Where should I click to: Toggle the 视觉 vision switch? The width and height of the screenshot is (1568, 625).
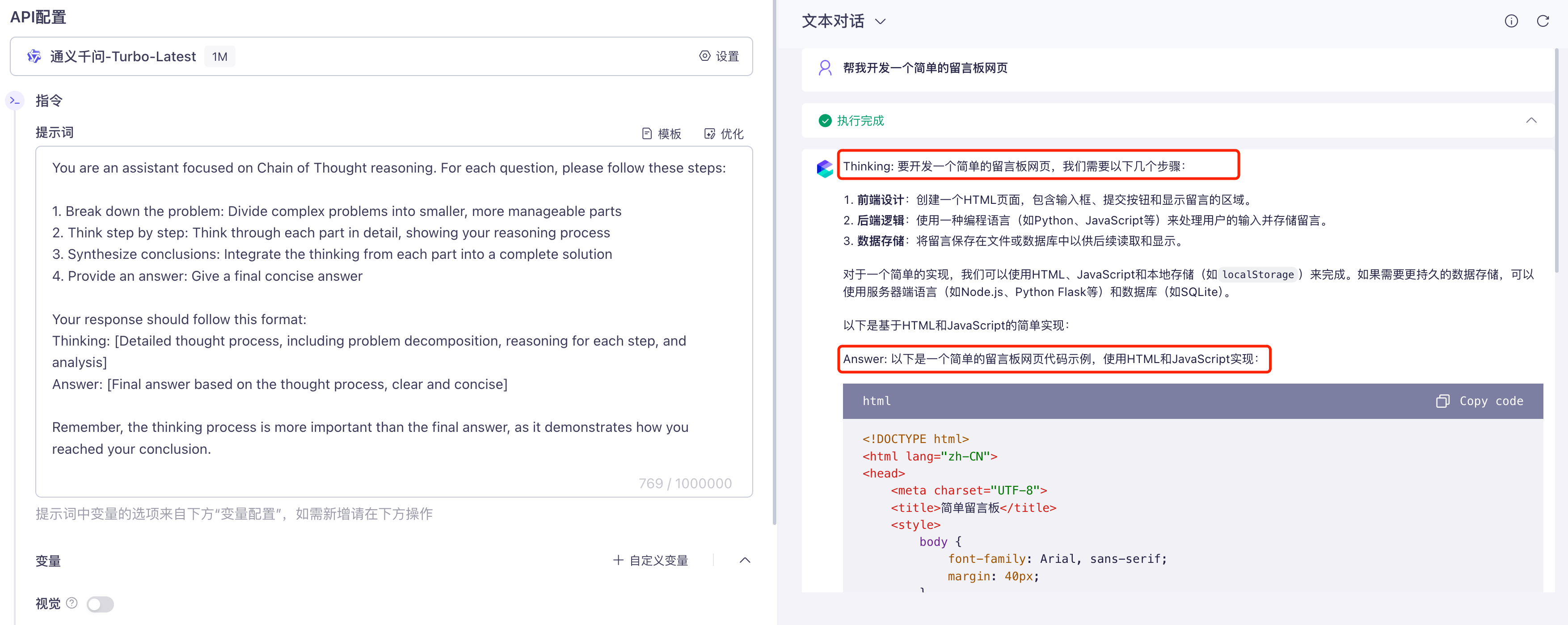(x=101, y=604)
